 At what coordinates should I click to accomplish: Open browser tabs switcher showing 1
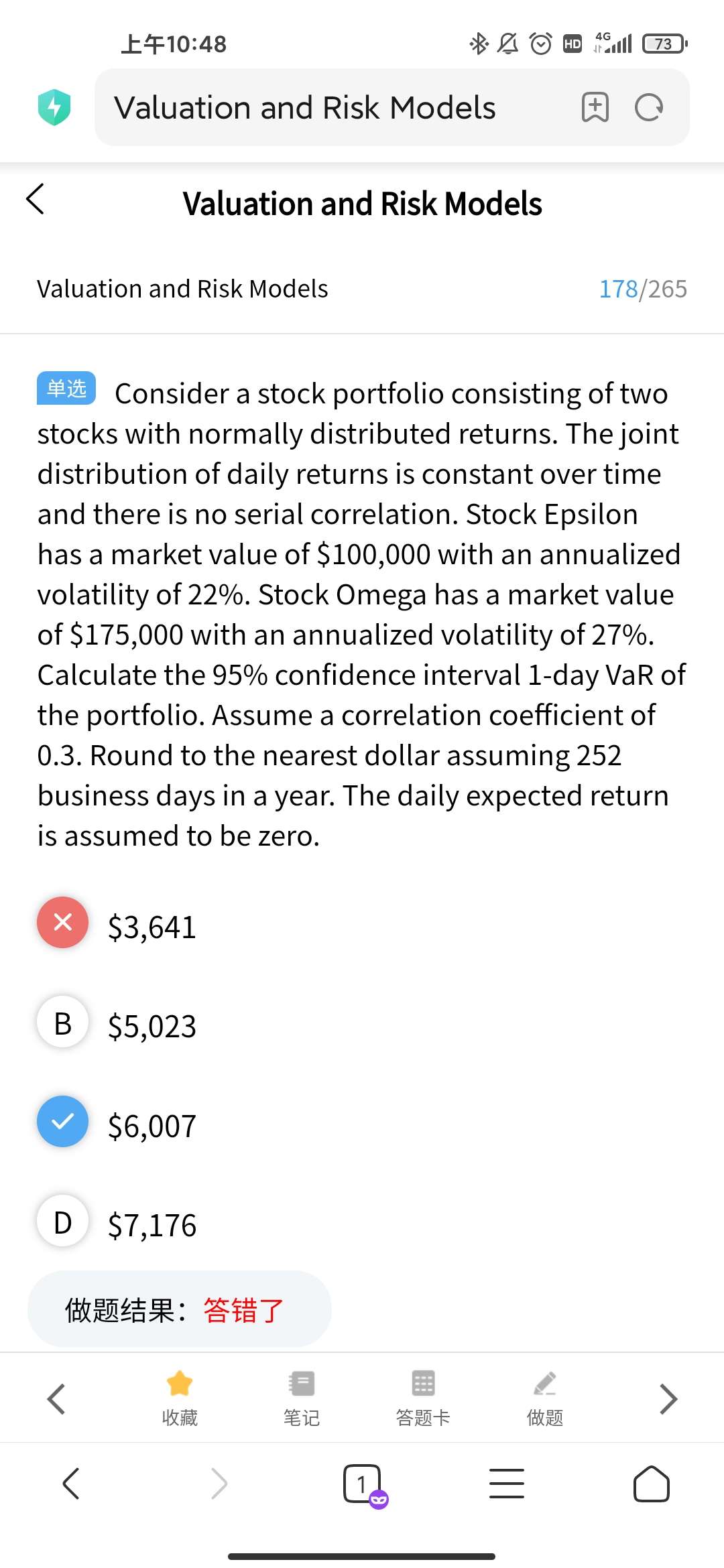point(362,1484)
